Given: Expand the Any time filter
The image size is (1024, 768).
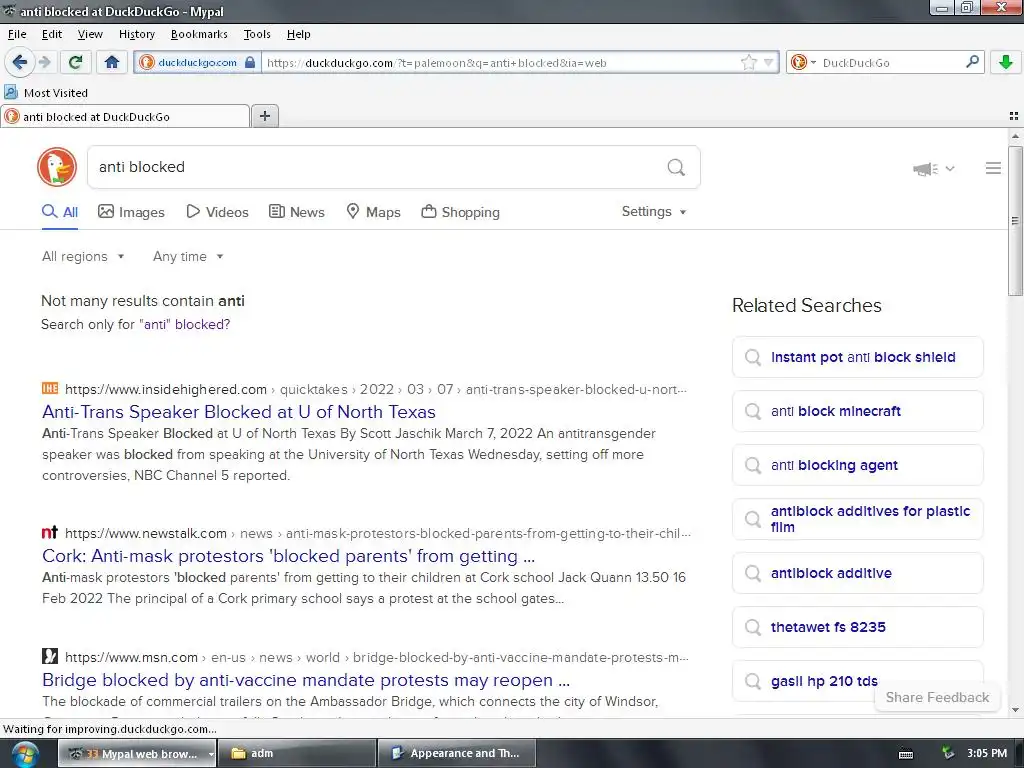Looking at the screenshot, I should pyautogui.click(x=188, y=257).
